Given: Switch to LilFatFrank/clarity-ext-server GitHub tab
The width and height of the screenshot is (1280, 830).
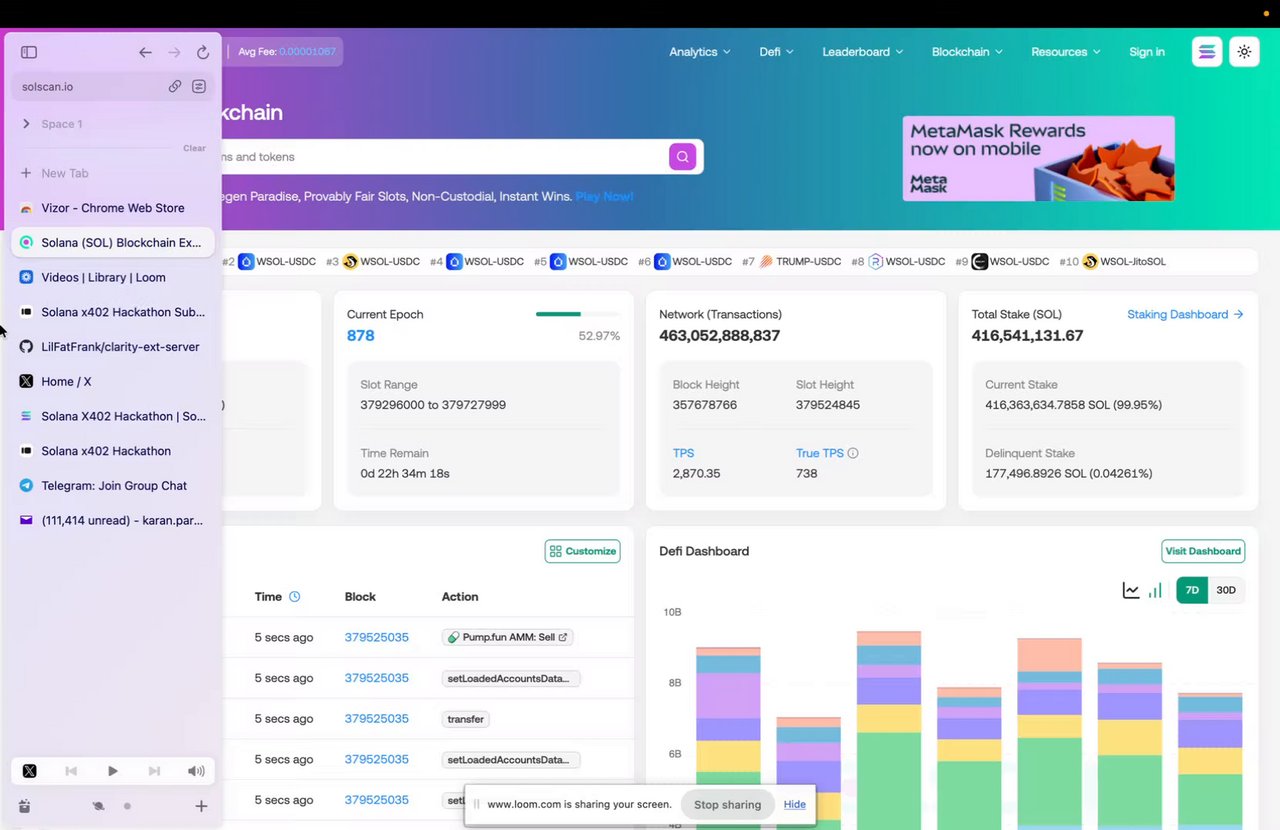Looking at the screenshot, I should (x=112, y=347).
